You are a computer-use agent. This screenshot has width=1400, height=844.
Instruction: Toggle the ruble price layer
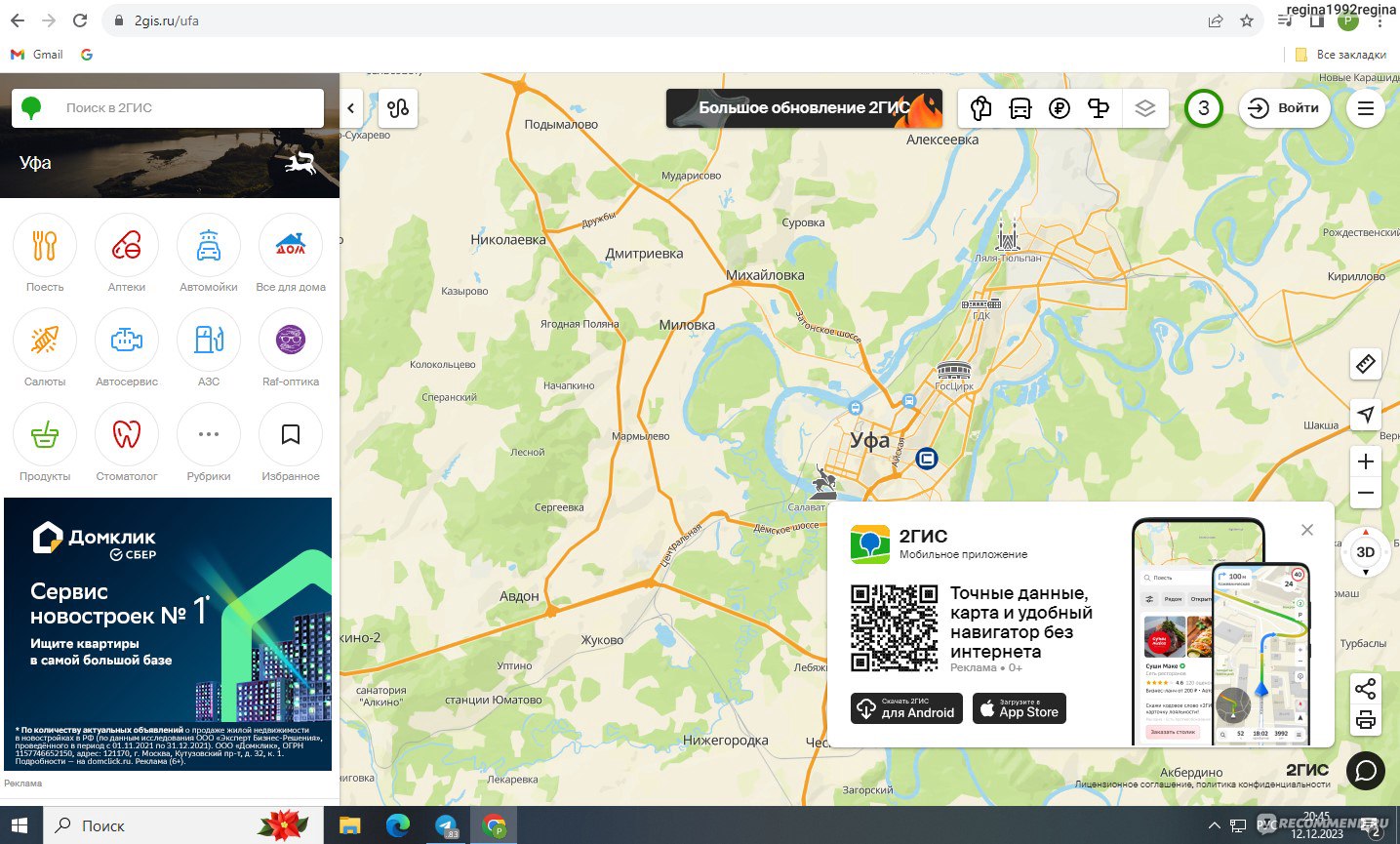tap(1060, 108)
